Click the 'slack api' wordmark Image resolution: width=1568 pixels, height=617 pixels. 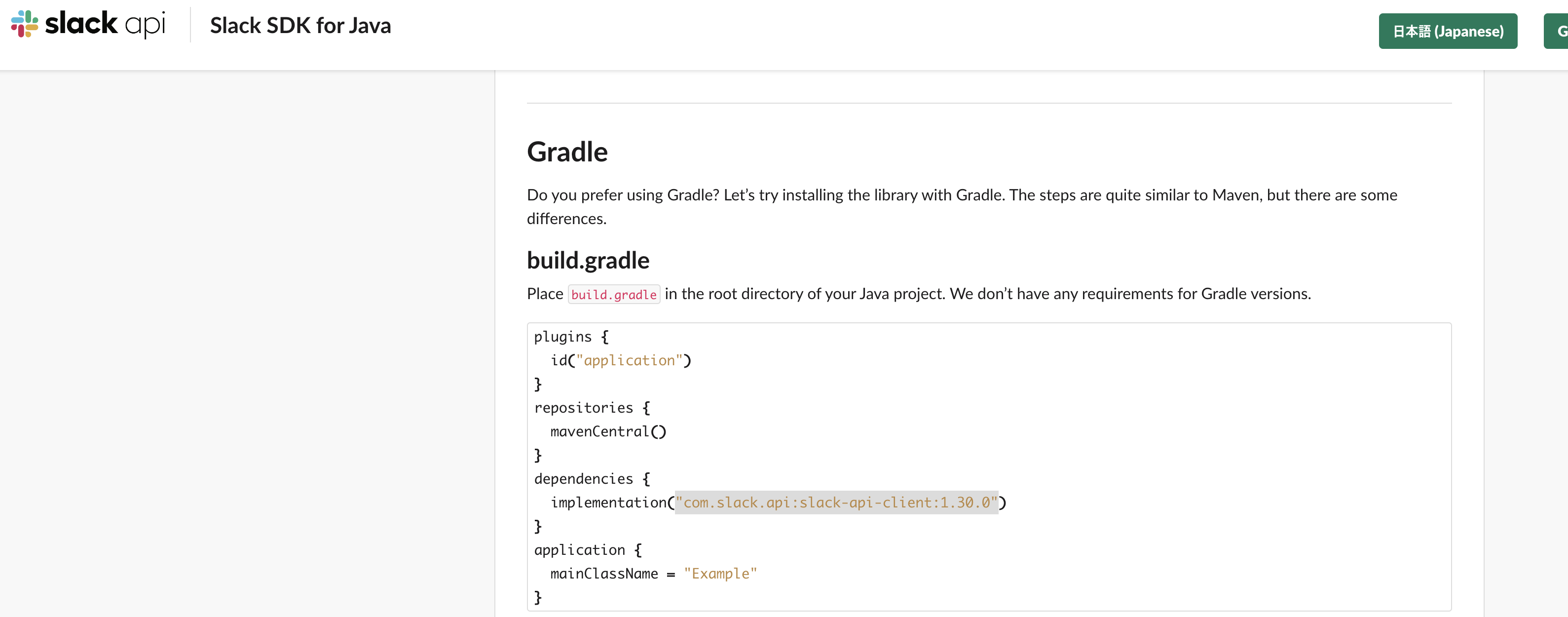104,24
